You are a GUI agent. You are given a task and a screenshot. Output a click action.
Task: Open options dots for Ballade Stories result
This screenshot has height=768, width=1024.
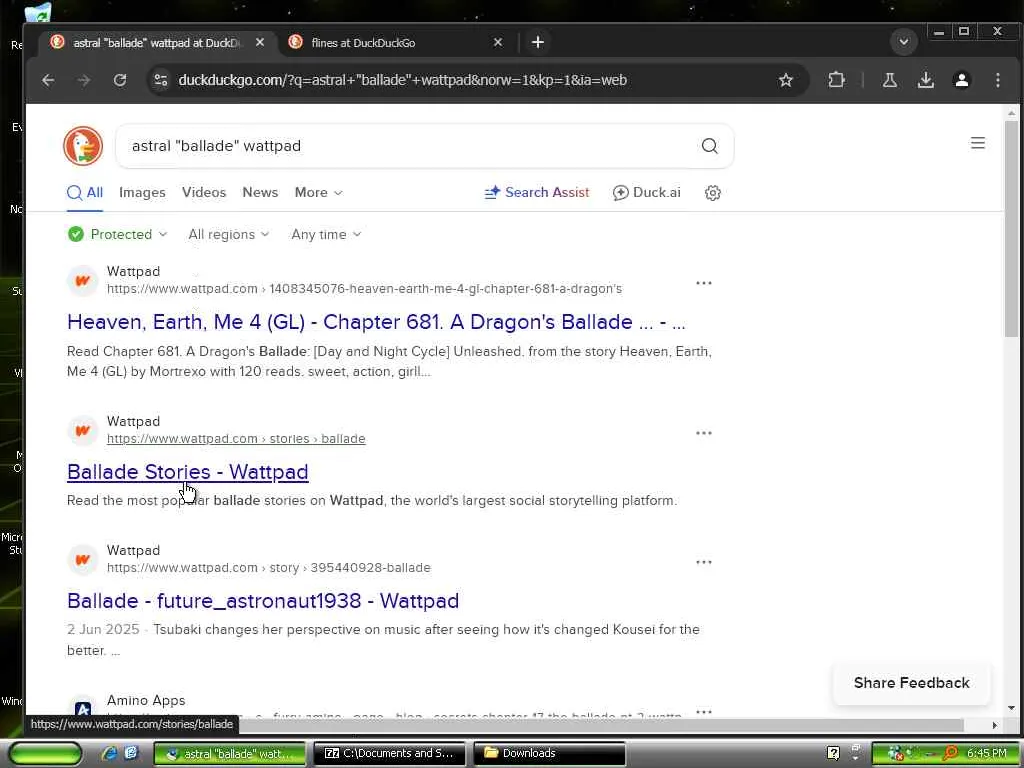[x=703, y=433]
